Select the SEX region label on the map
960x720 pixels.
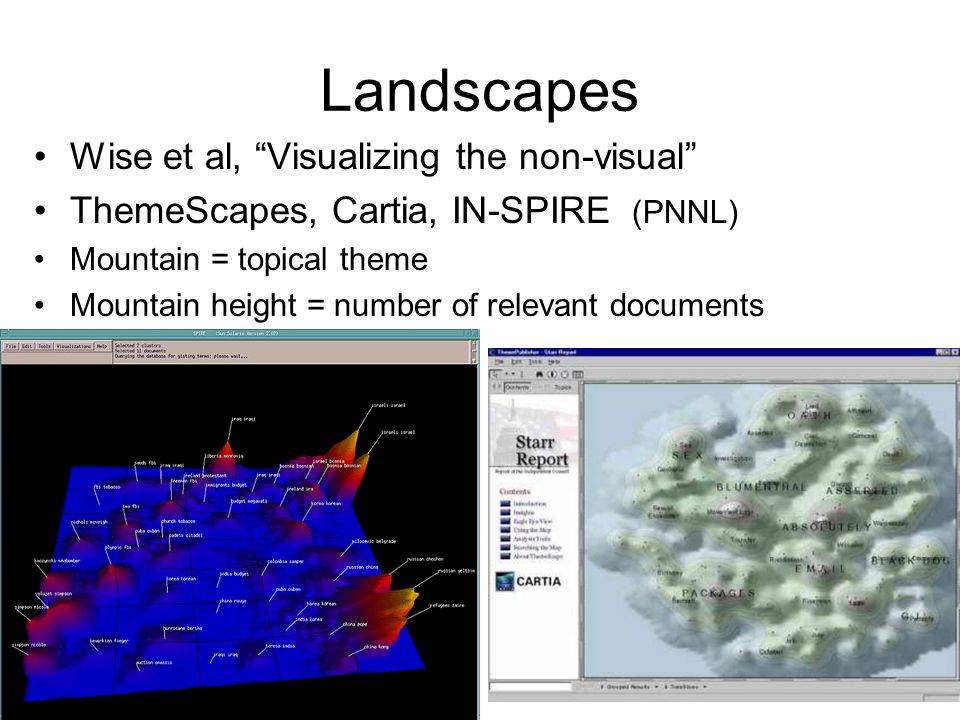pyautogui.click(x=688, y=456)
